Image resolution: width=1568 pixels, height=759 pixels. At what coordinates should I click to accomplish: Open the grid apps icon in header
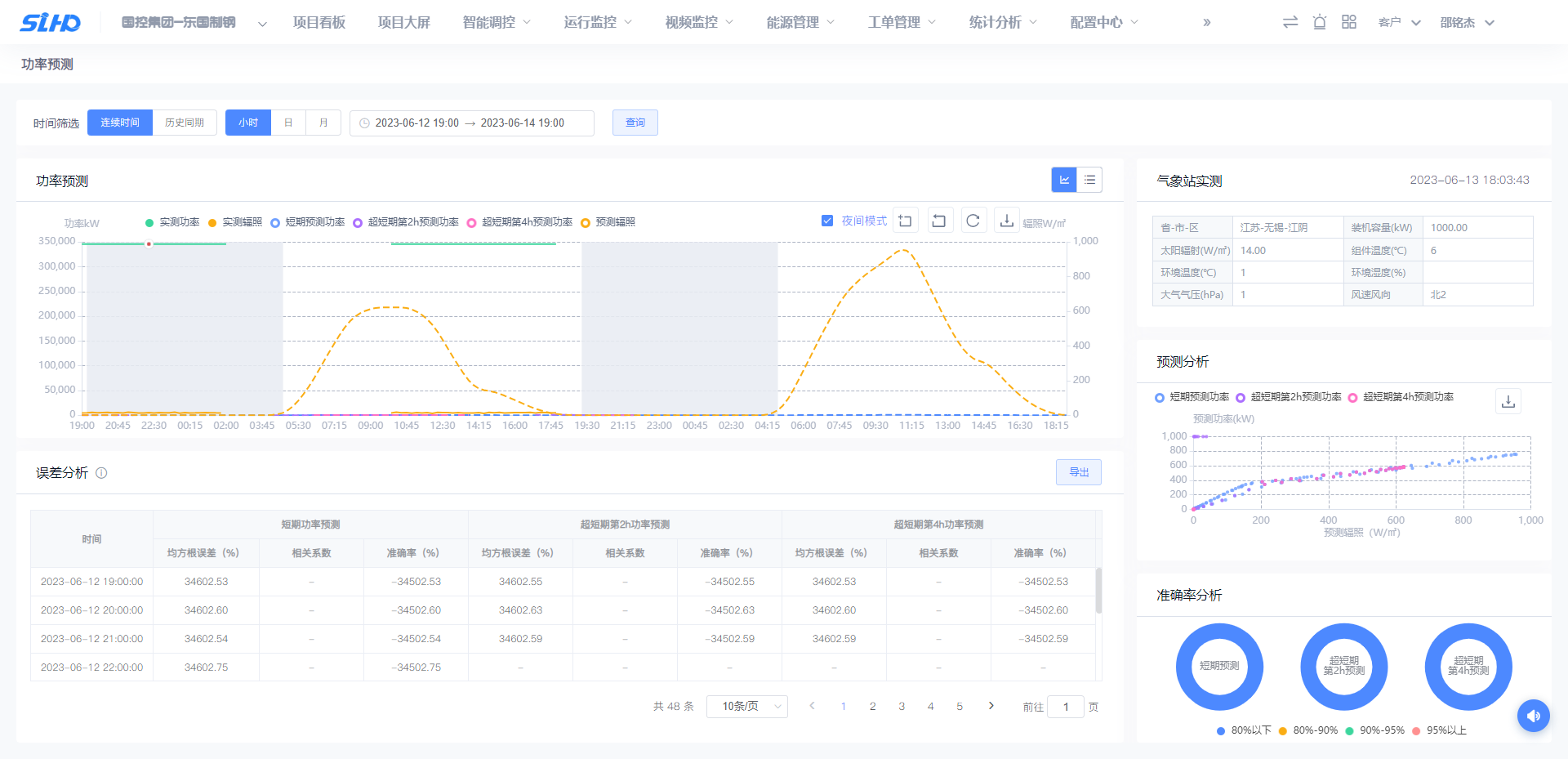1349,22
